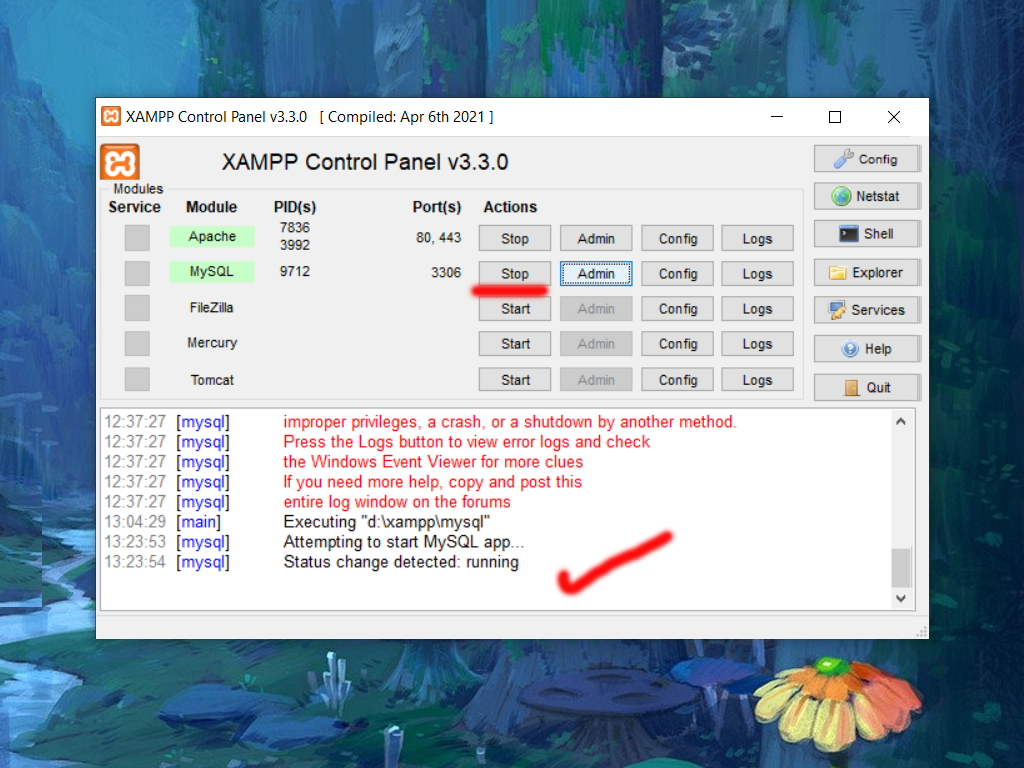
Task: Toggle the Tomcat service checkbox
Action: coord(137,380)
